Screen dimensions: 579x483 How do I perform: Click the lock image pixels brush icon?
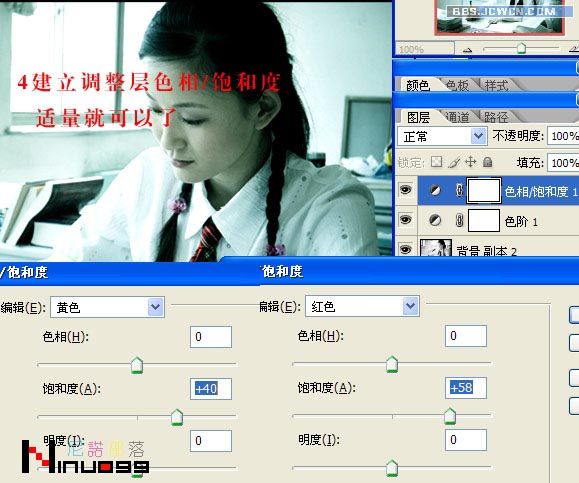click(454, 162)
